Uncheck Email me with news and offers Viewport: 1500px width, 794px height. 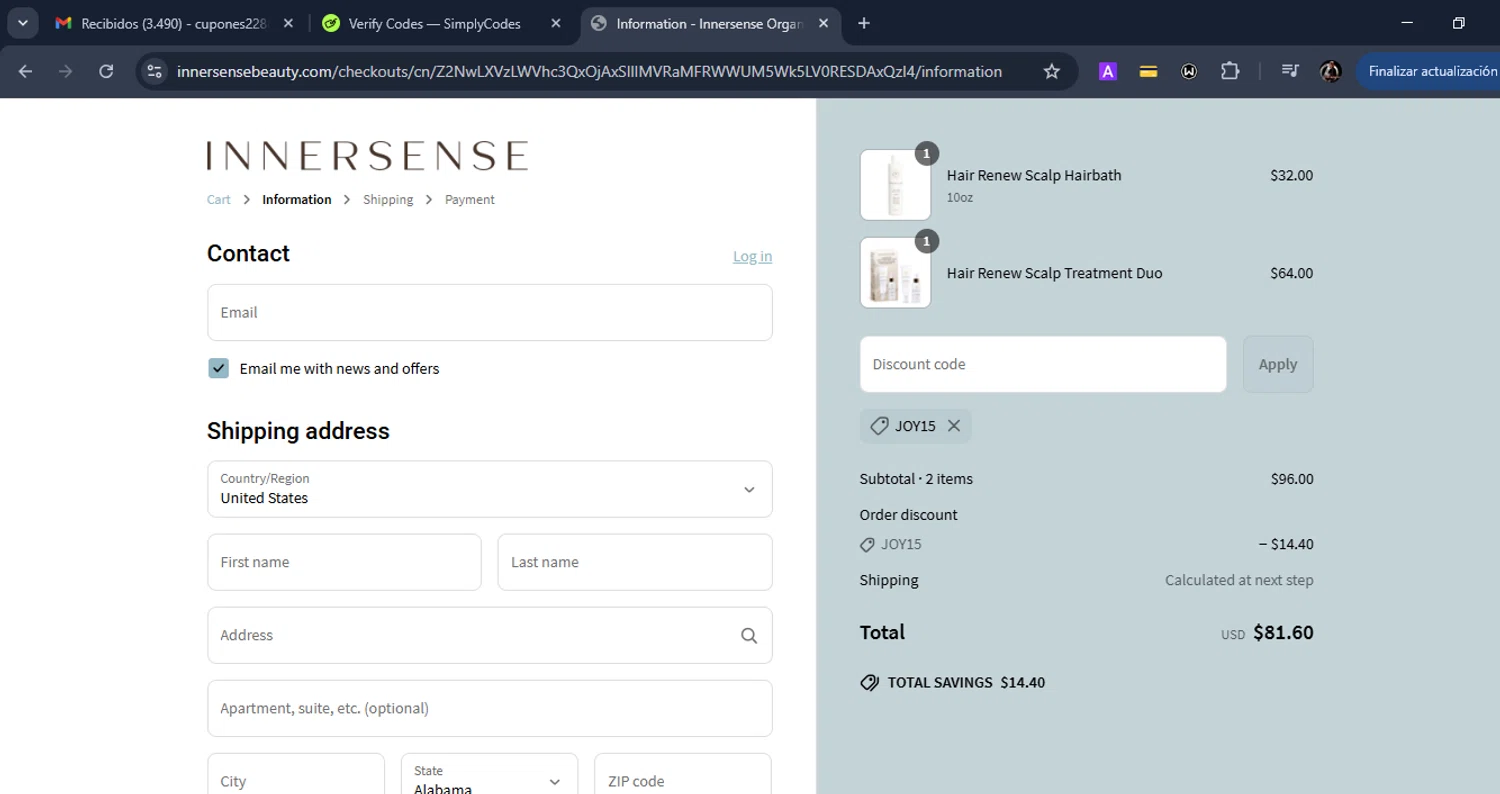tap(218, 368)
